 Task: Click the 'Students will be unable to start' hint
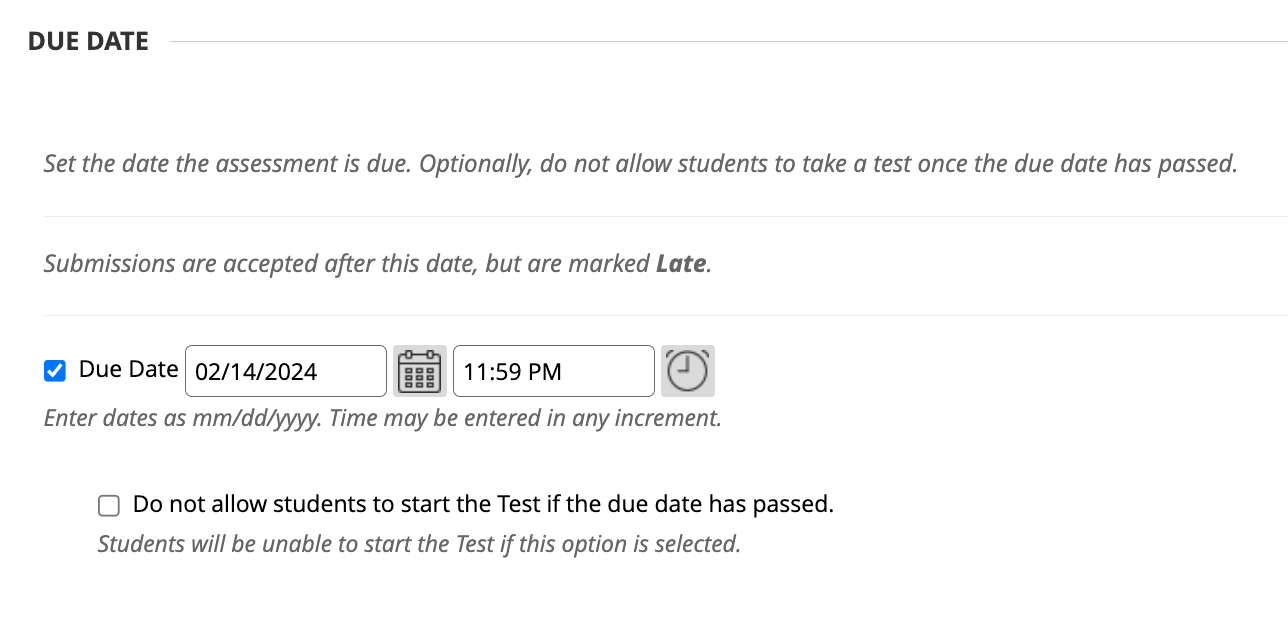[419, 544]
